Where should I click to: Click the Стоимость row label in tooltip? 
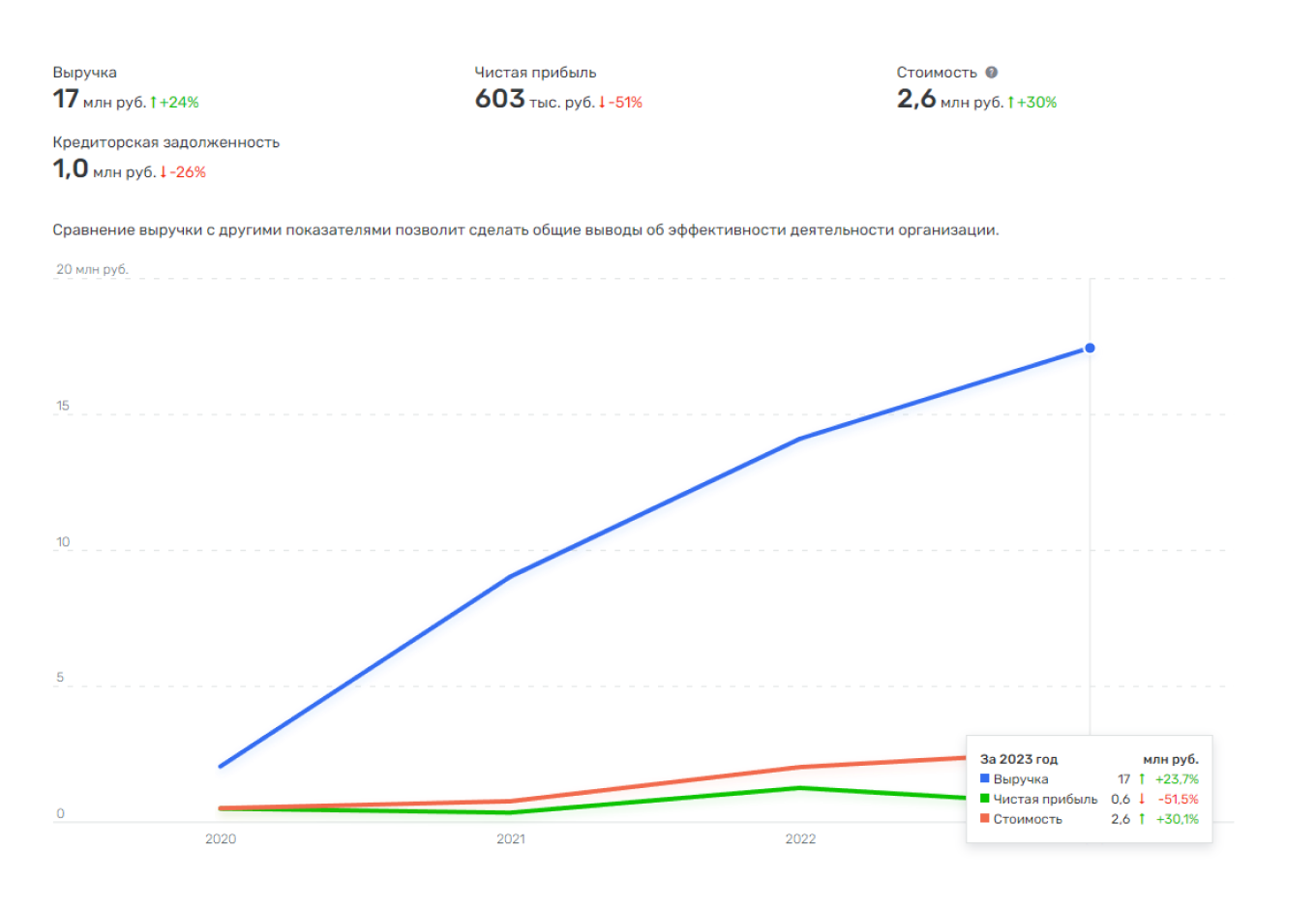coord(1028,819)
